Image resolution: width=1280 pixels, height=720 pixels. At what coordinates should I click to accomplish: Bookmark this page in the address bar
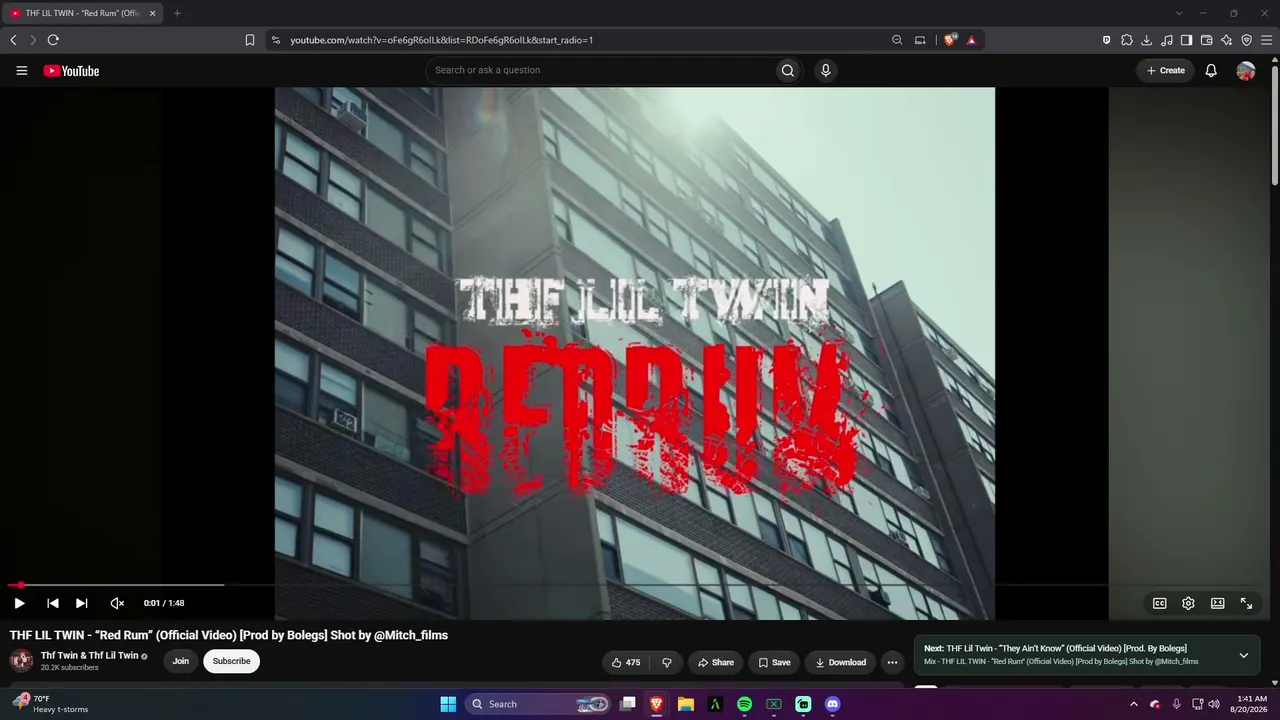(x=250, y=40)
